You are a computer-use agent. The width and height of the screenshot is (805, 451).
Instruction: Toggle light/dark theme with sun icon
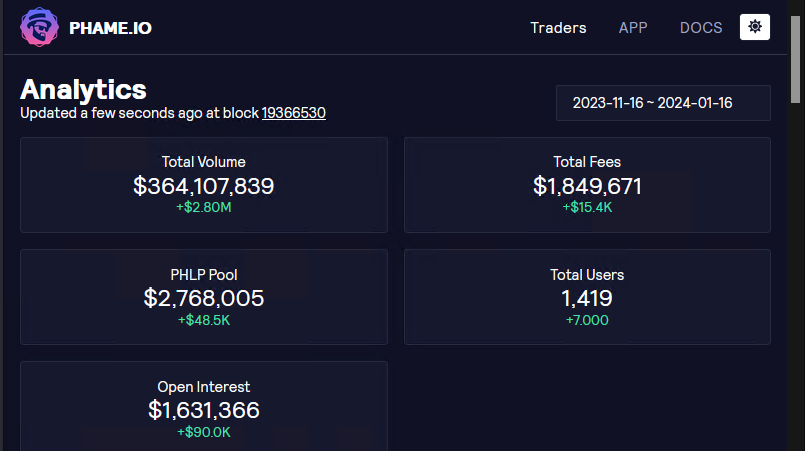755,27
